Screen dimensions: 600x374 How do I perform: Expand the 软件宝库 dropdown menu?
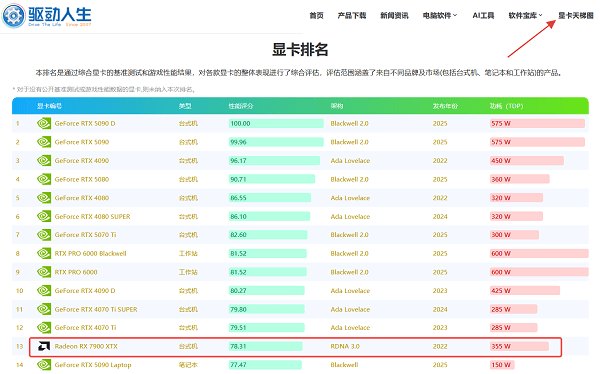525,15
